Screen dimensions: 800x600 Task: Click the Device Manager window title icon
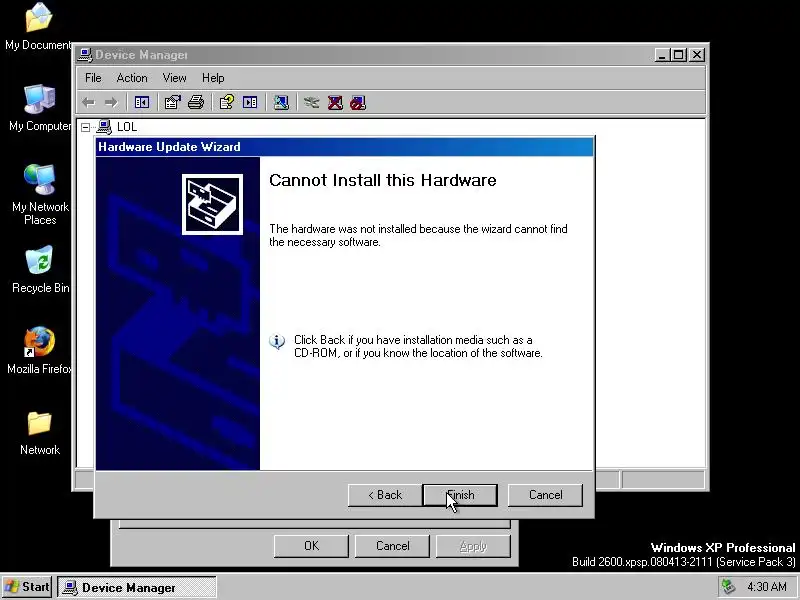point(85,55)
